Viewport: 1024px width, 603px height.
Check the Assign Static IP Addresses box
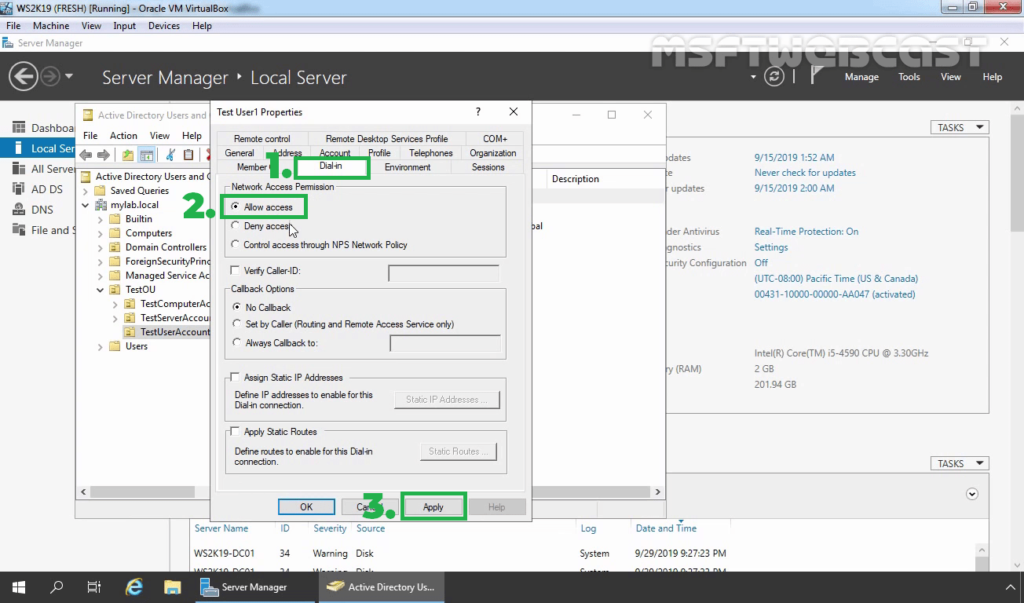tap(234, 377)
